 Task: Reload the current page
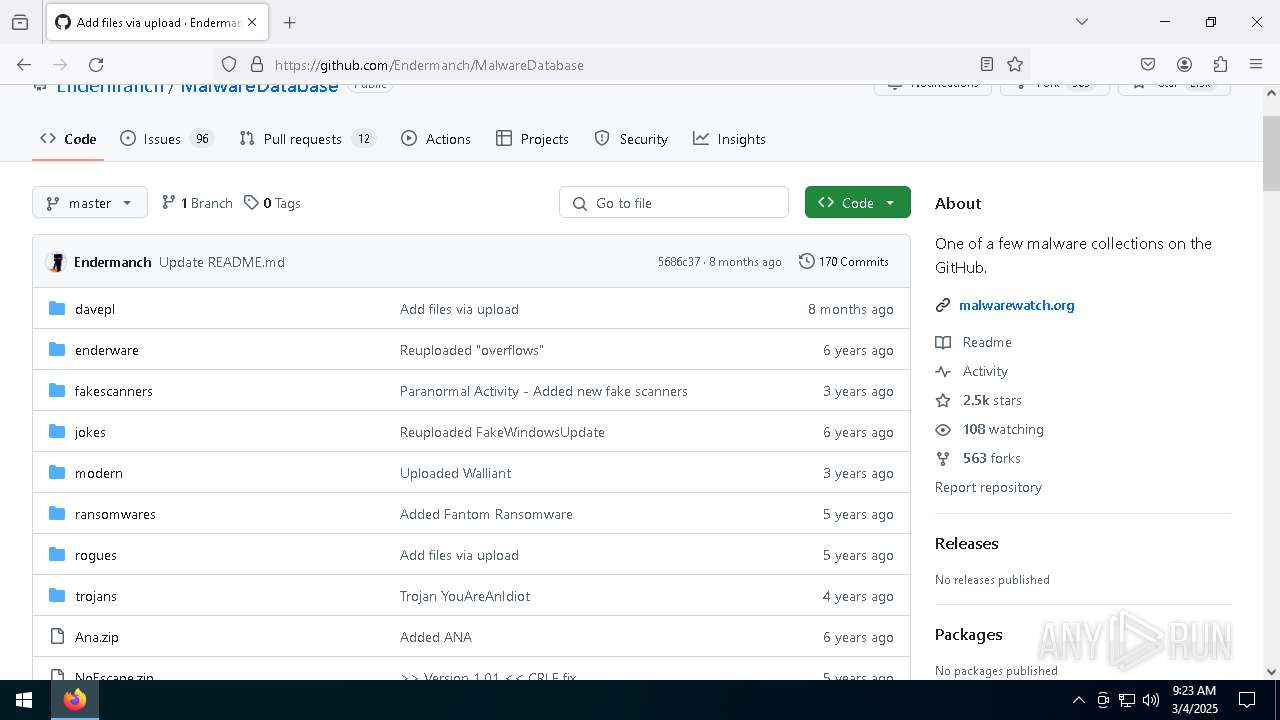[x=96, y=65]
